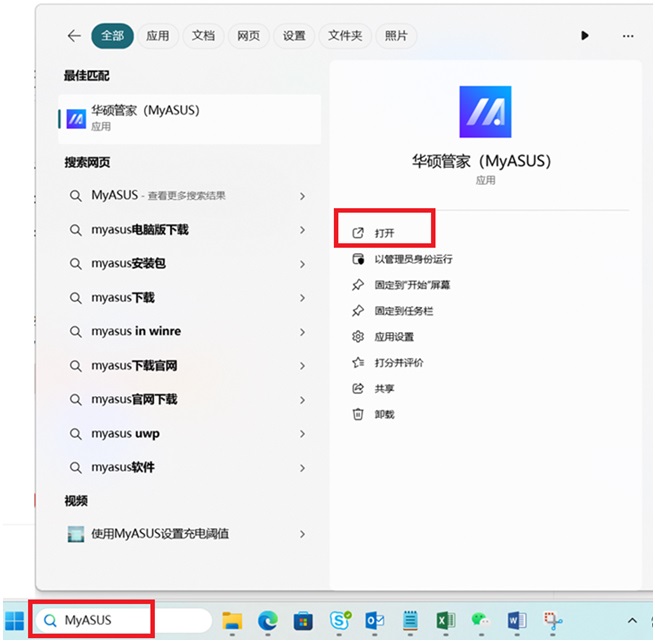Viewport: 655px width, 641px height.
Task: Expand the 'myasus in winre' suggestion arrow
Action: [x=302, y=332]
